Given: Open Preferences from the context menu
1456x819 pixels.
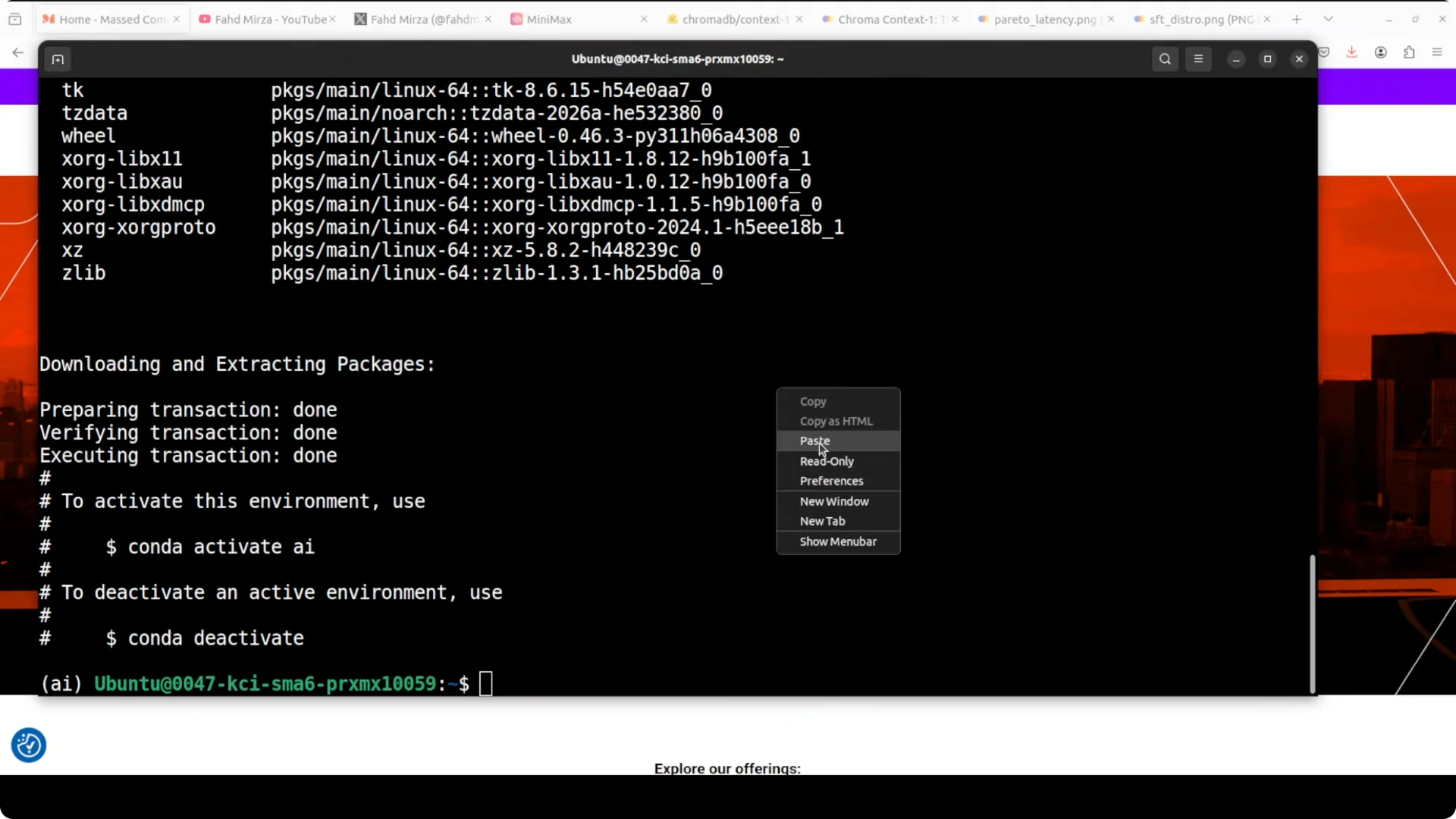Looking at the screenshot, I should pos(838,481).
